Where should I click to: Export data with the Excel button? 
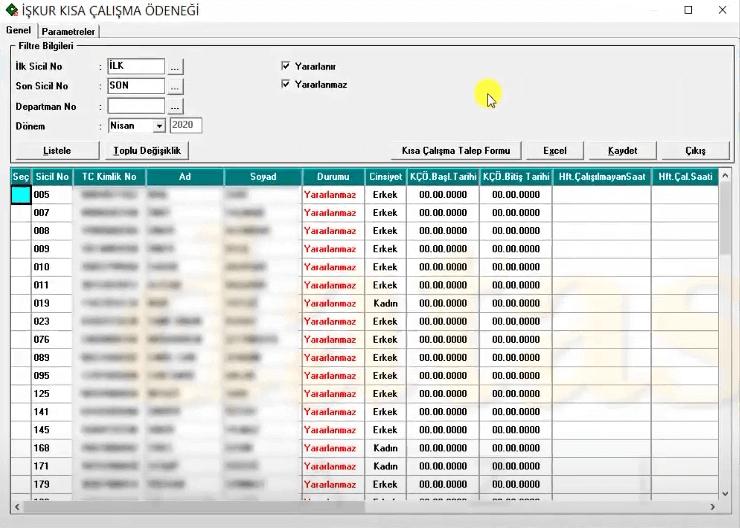[554, 150]
